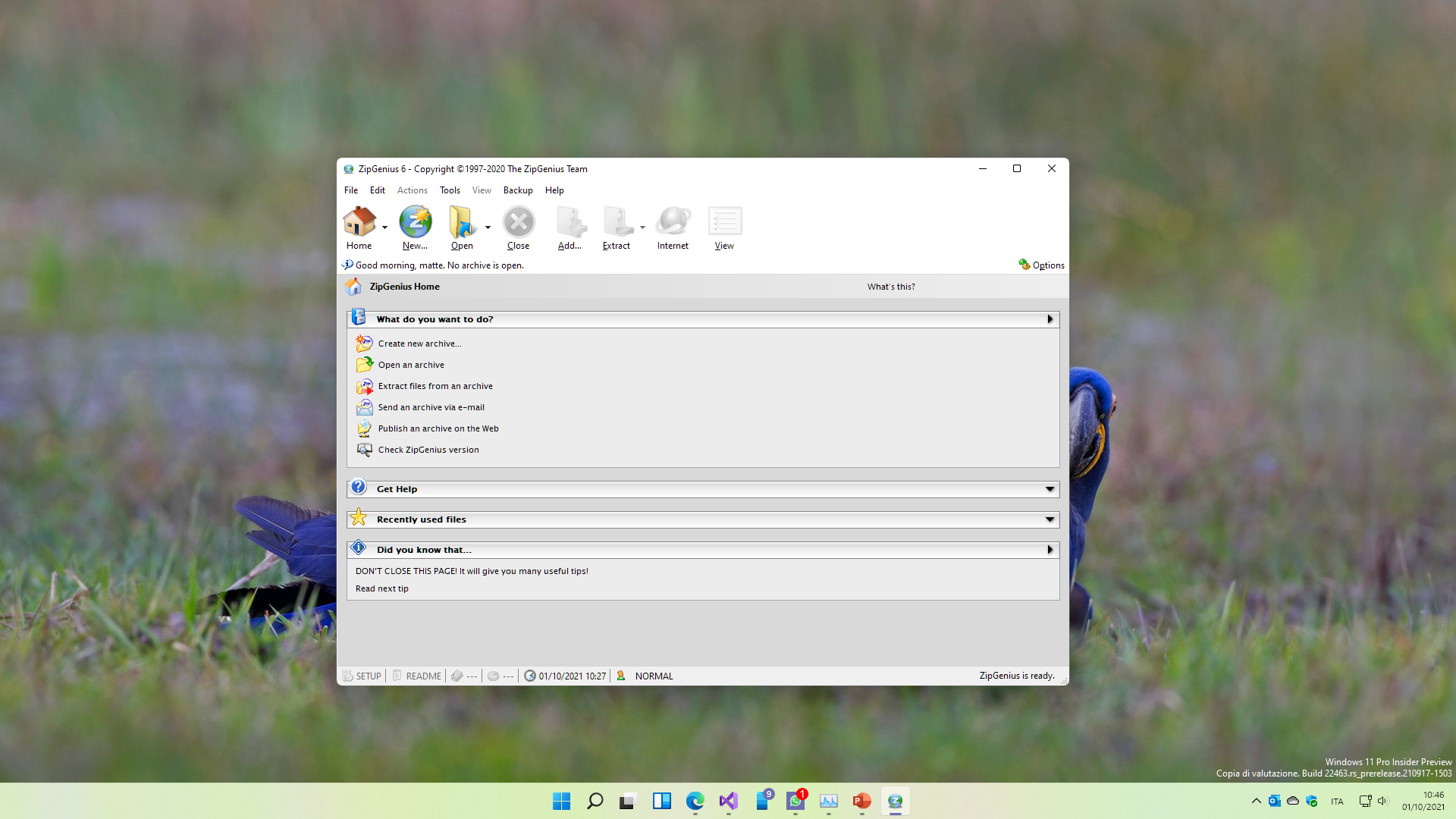Viewport: 1456px width, 819px height.
Task: Click the status bar user icon
Action: [621, 676]
